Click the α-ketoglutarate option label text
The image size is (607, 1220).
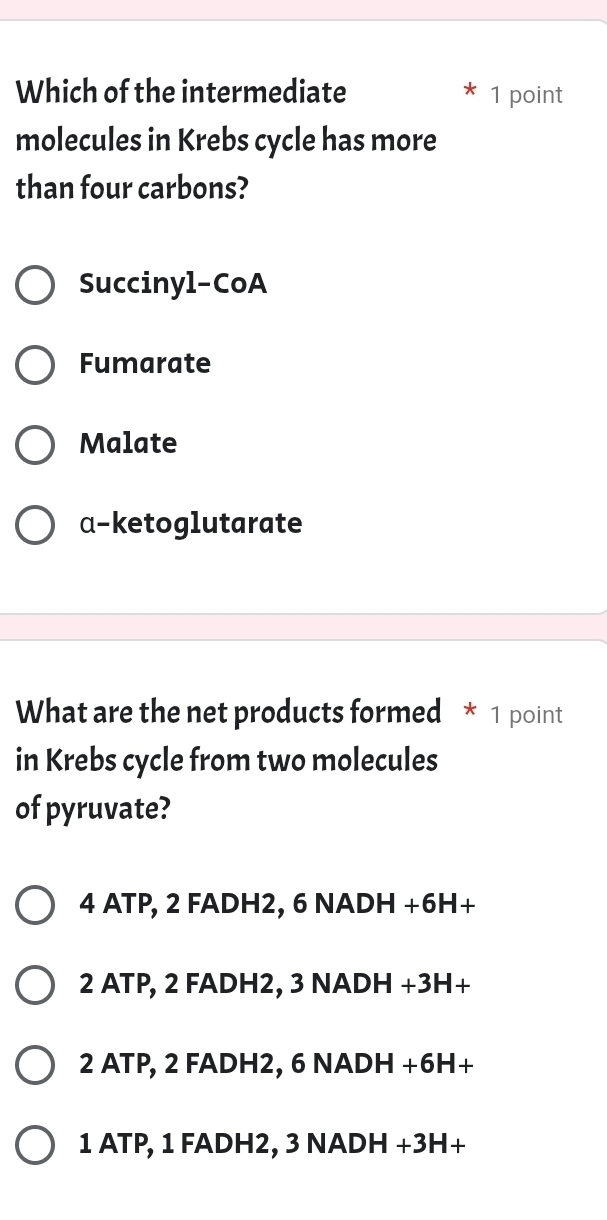190,523
